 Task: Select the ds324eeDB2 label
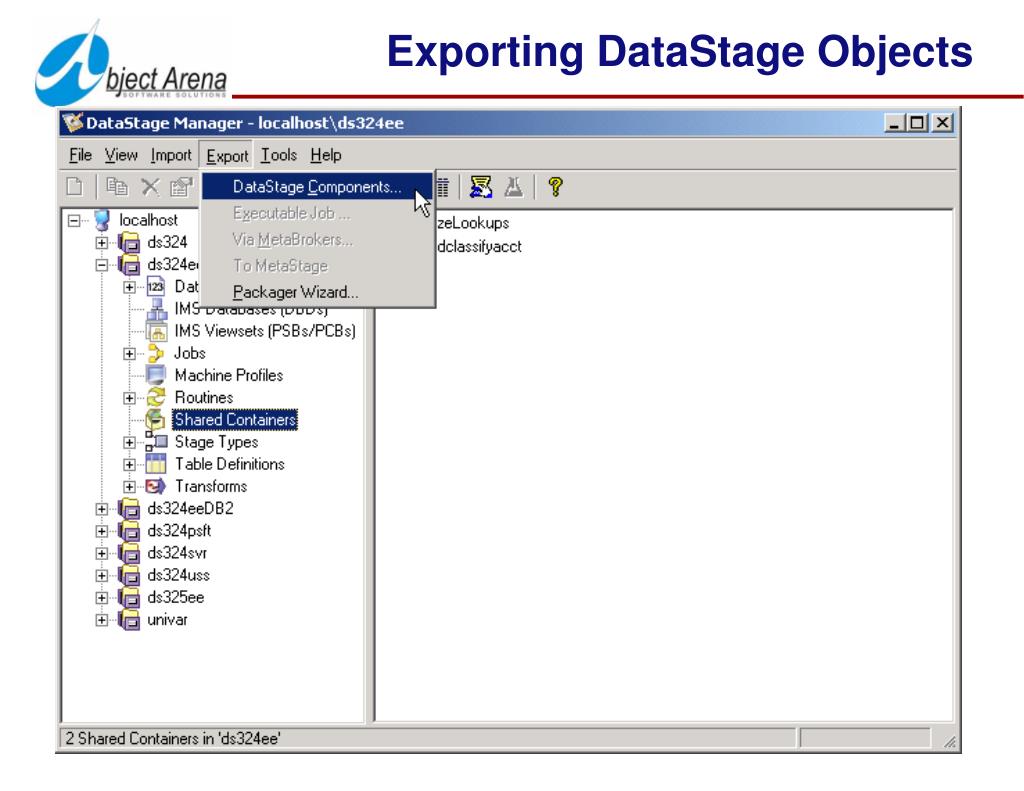[190, 508]
